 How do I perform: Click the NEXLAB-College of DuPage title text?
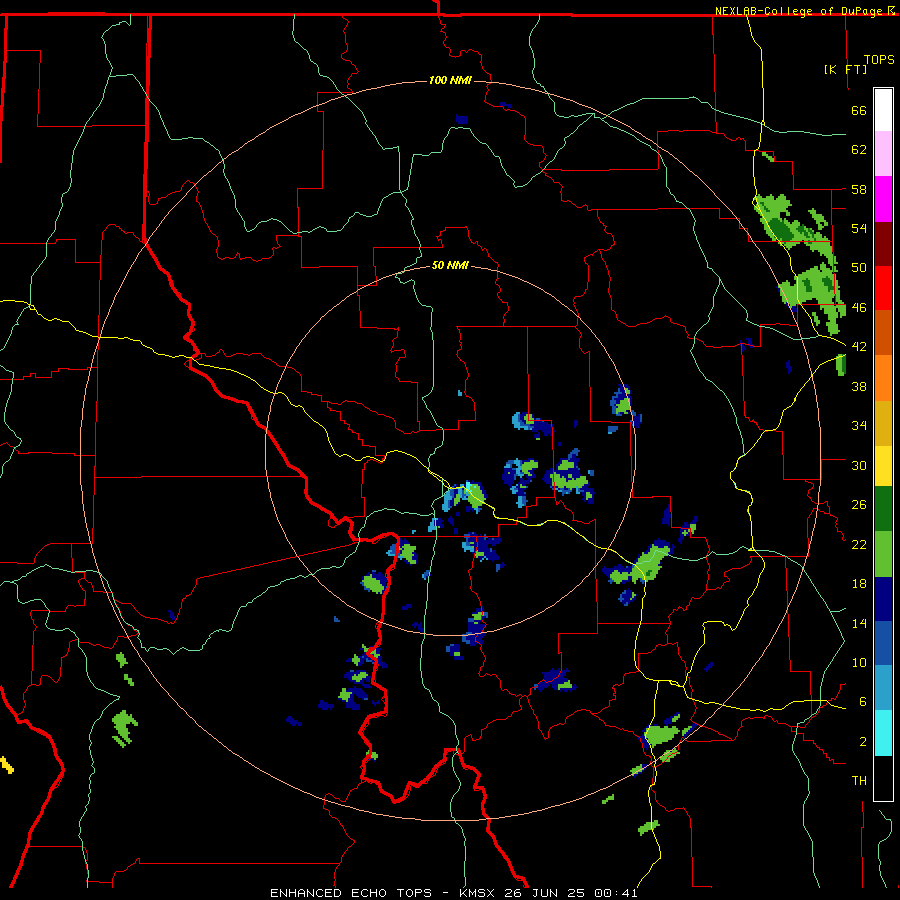(x=800, y=11)
